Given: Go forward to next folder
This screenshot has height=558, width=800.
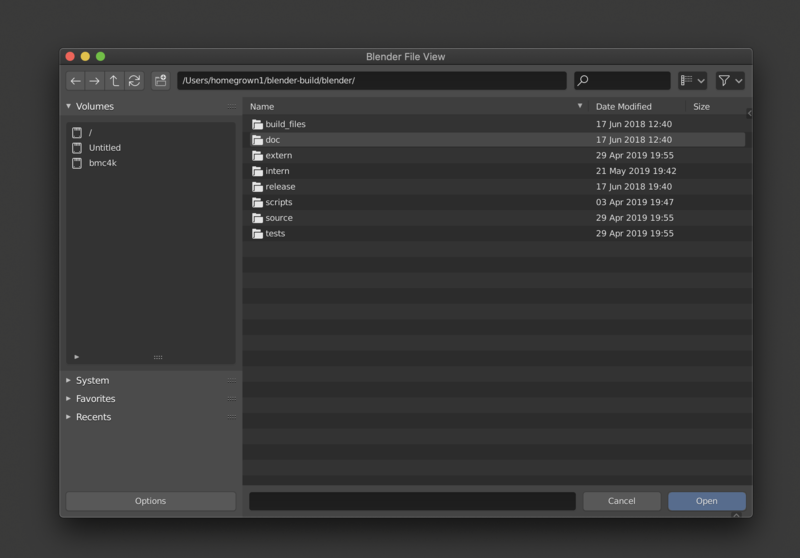Looking at the screenshot, I should point(94,81).
